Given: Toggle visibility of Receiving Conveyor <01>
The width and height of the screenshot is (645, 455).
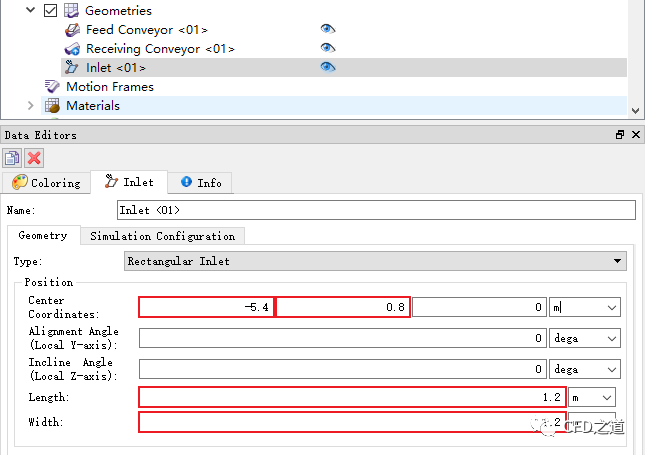Looking at the screenshot, I should point(328,48).
